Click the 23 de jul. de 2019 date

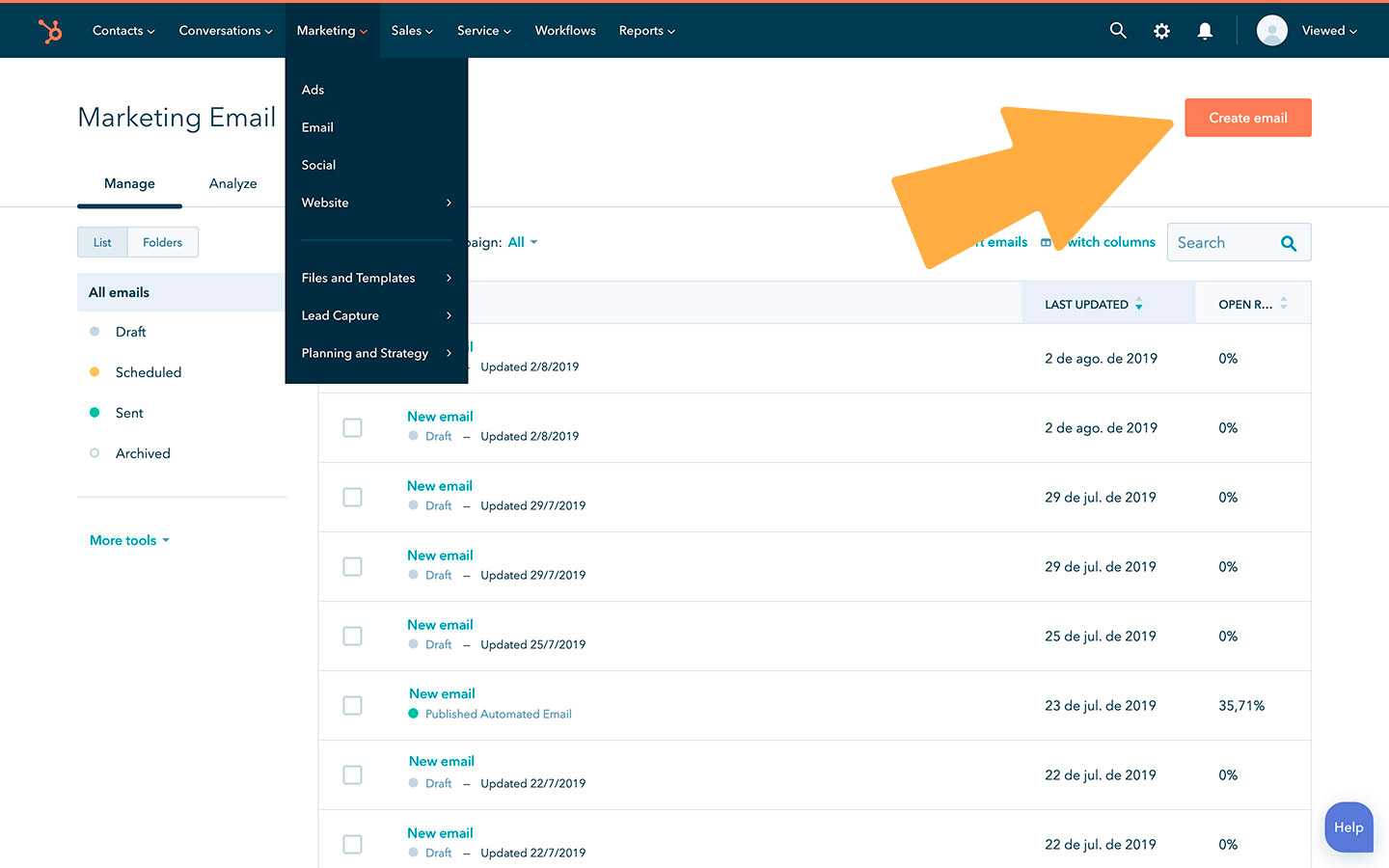pyautogui.click(x=1101, y=706)
